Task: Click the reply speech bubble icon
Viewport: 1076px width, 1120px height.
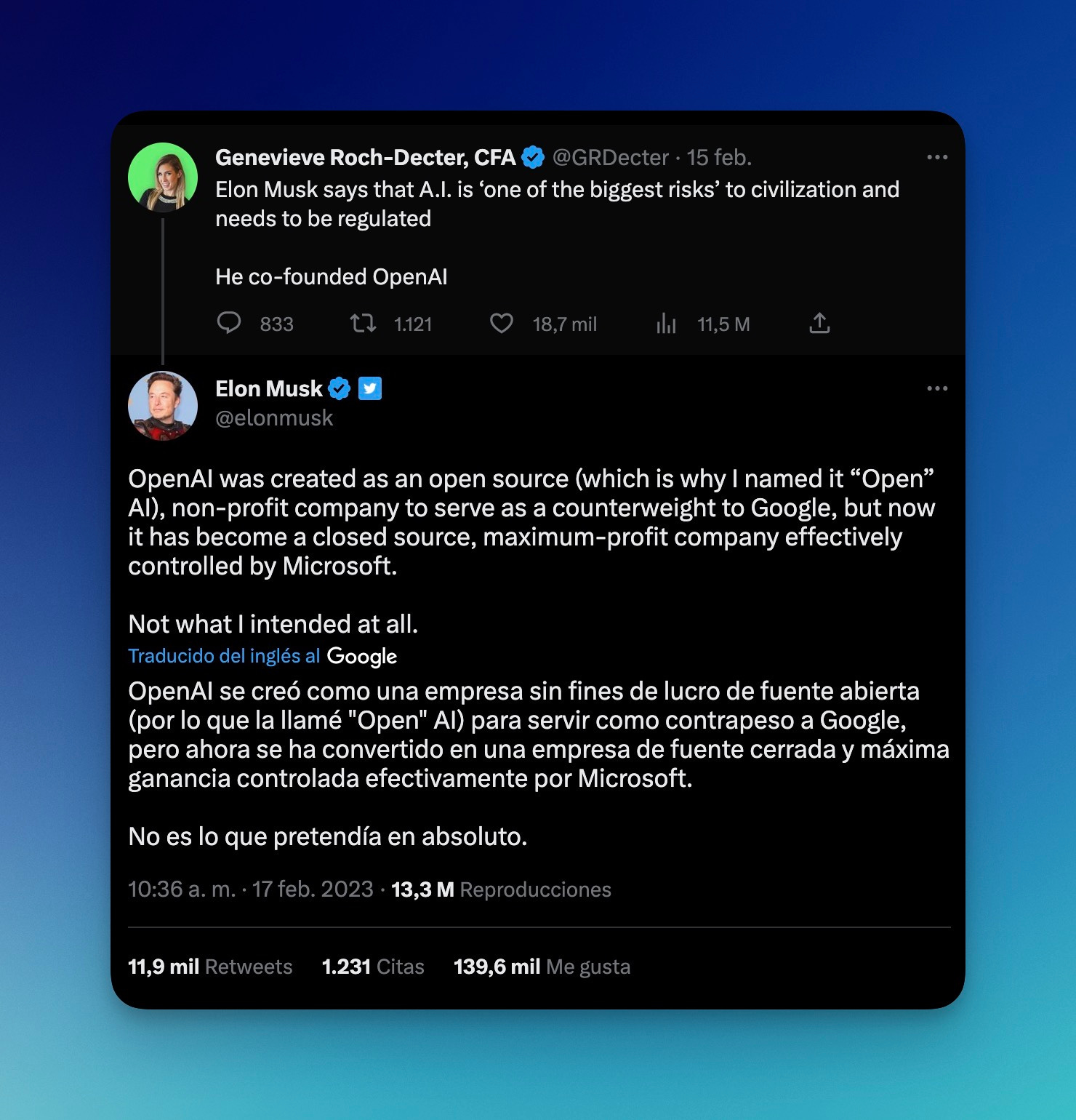Action: coord(229,323)
